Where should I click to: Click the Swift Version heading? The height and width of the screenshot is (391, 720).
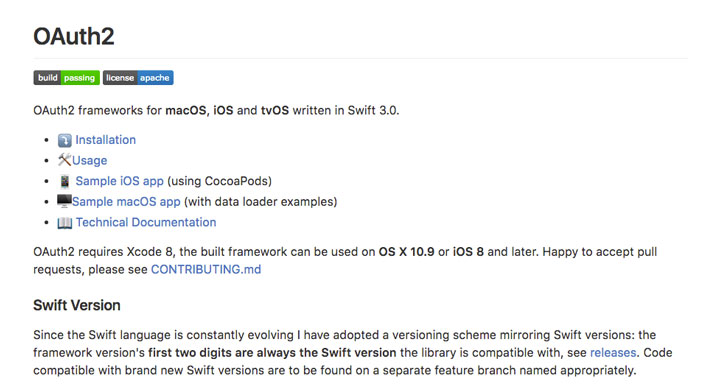pyautogui.click(x=77, y=305)
